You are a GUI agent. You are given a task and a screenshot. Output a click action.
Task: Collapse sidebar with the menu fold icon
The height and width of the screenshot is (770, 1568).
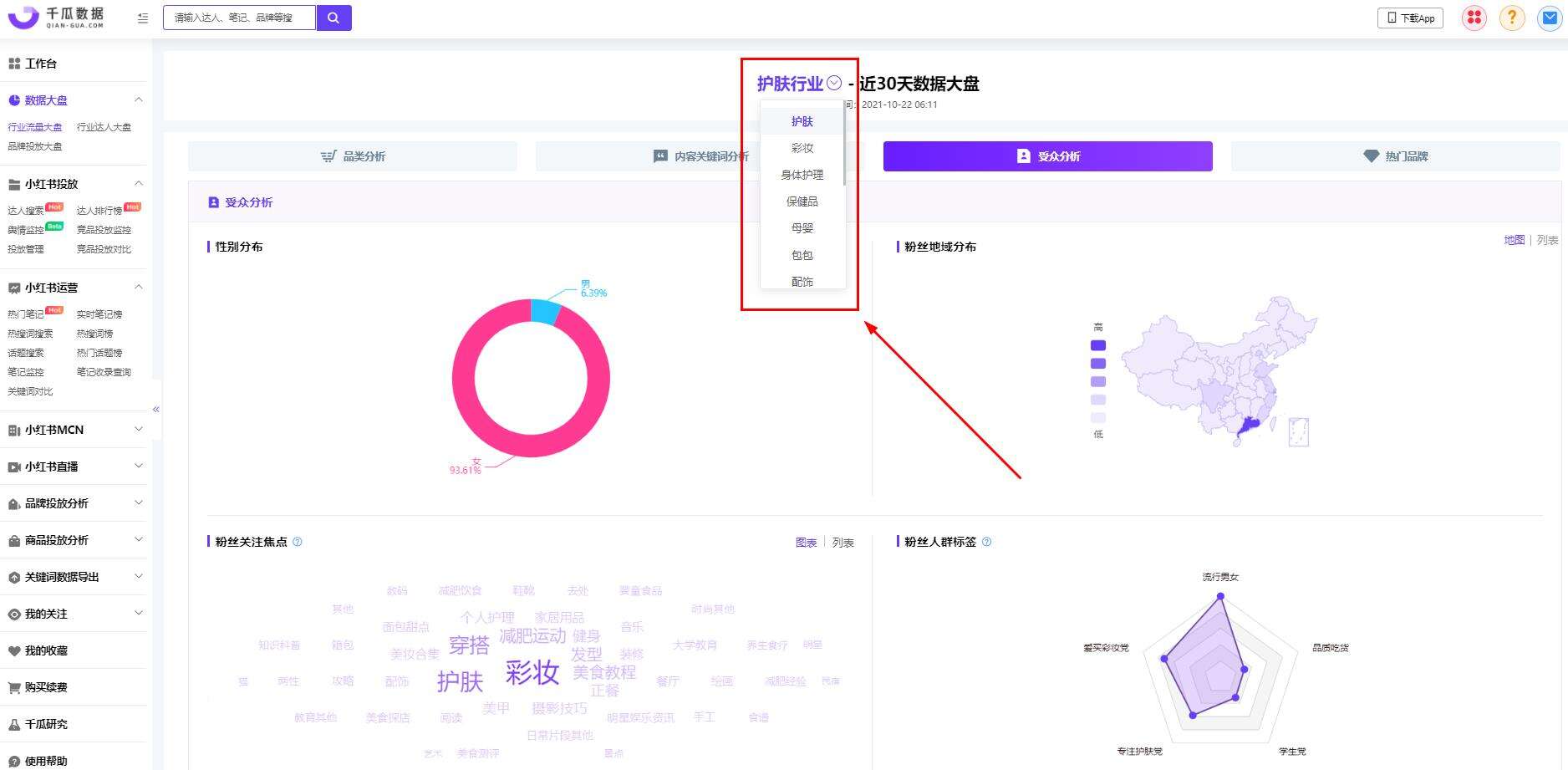coord(143,18)
